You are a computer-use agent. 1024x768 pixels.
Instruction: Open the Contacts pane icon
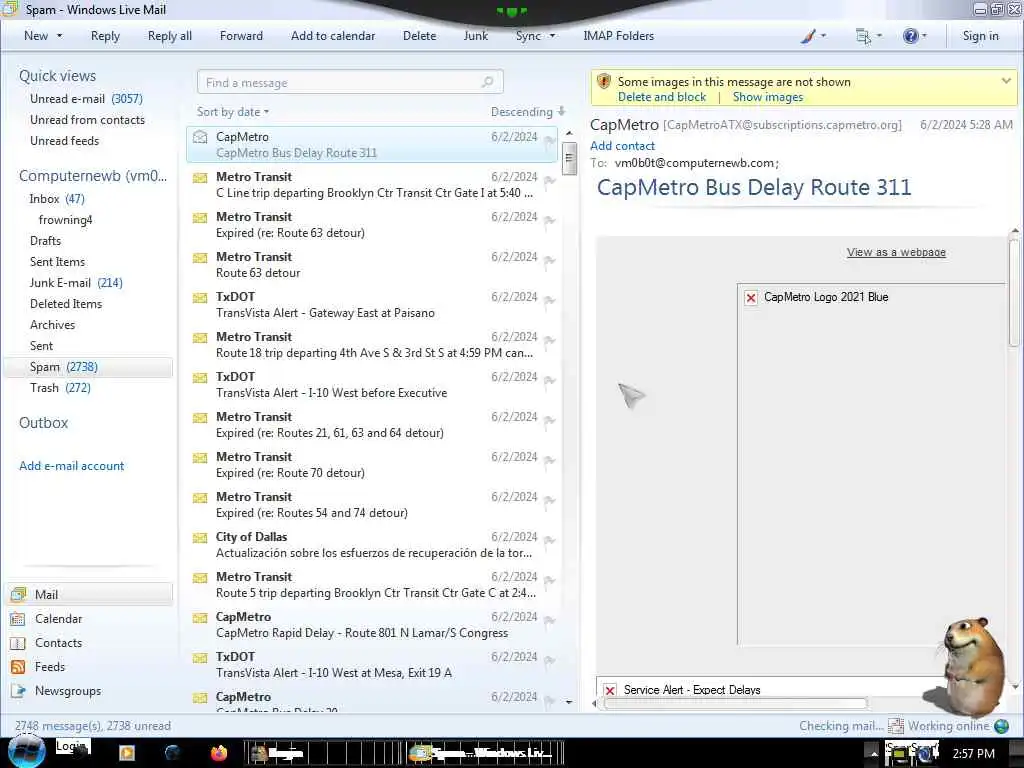tap(18, 643)
